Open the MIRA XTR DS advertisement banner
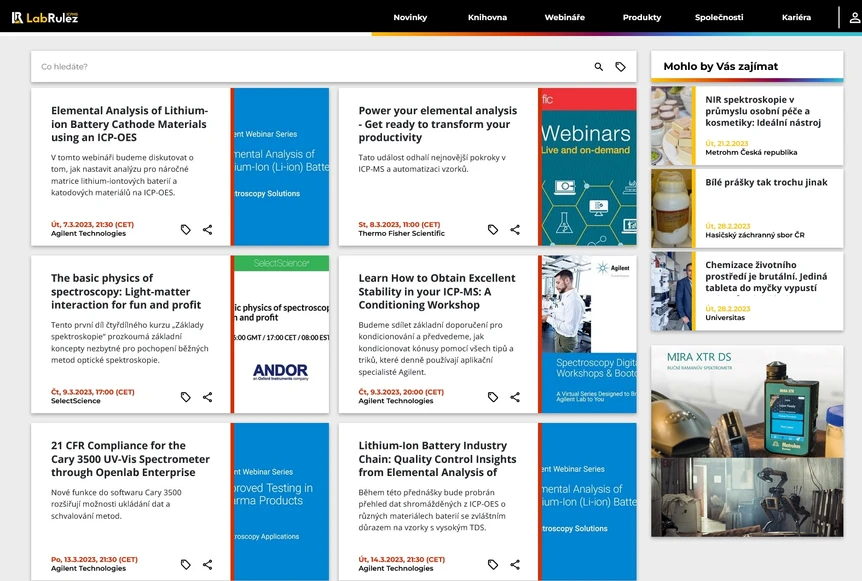 pos(747,441)
